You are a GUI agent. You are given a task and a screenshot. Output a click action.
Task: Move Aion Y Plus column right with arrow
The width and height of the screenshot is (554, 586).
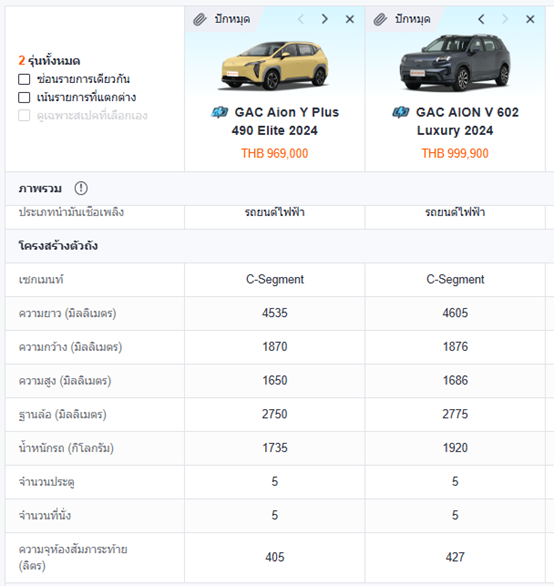[x=324, y=19]
